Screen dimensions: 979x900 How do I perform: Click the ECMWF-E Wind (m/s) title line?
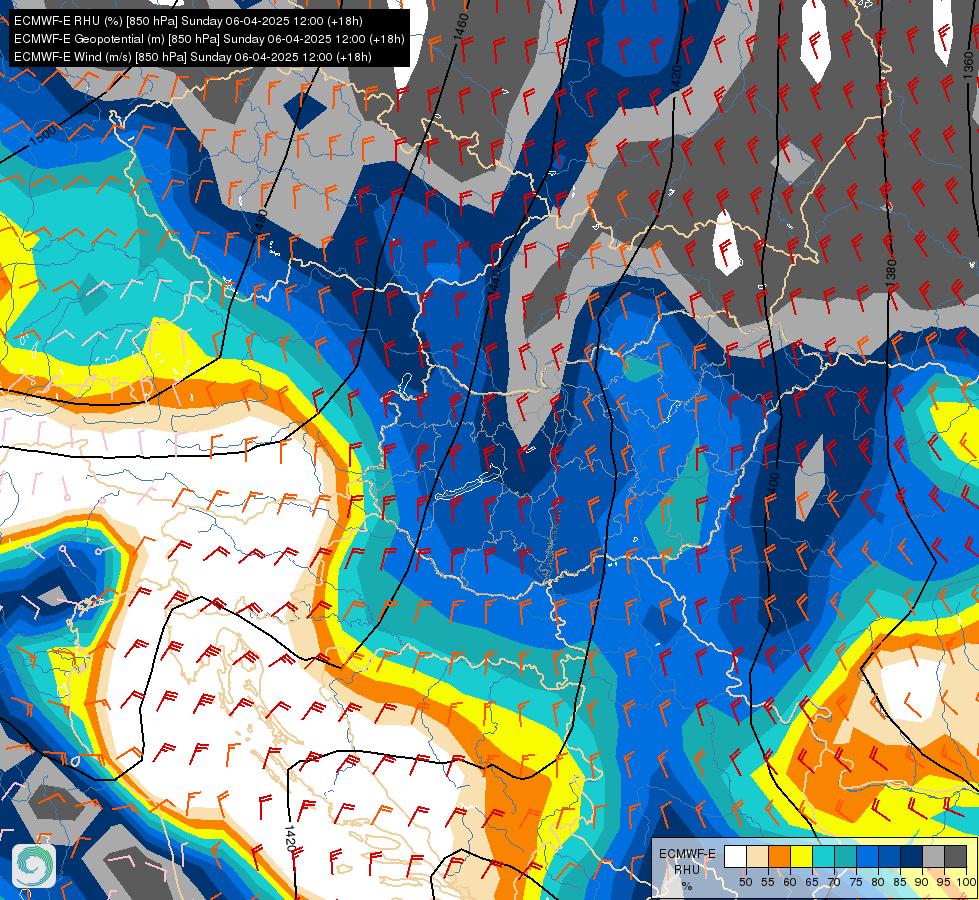193,57
